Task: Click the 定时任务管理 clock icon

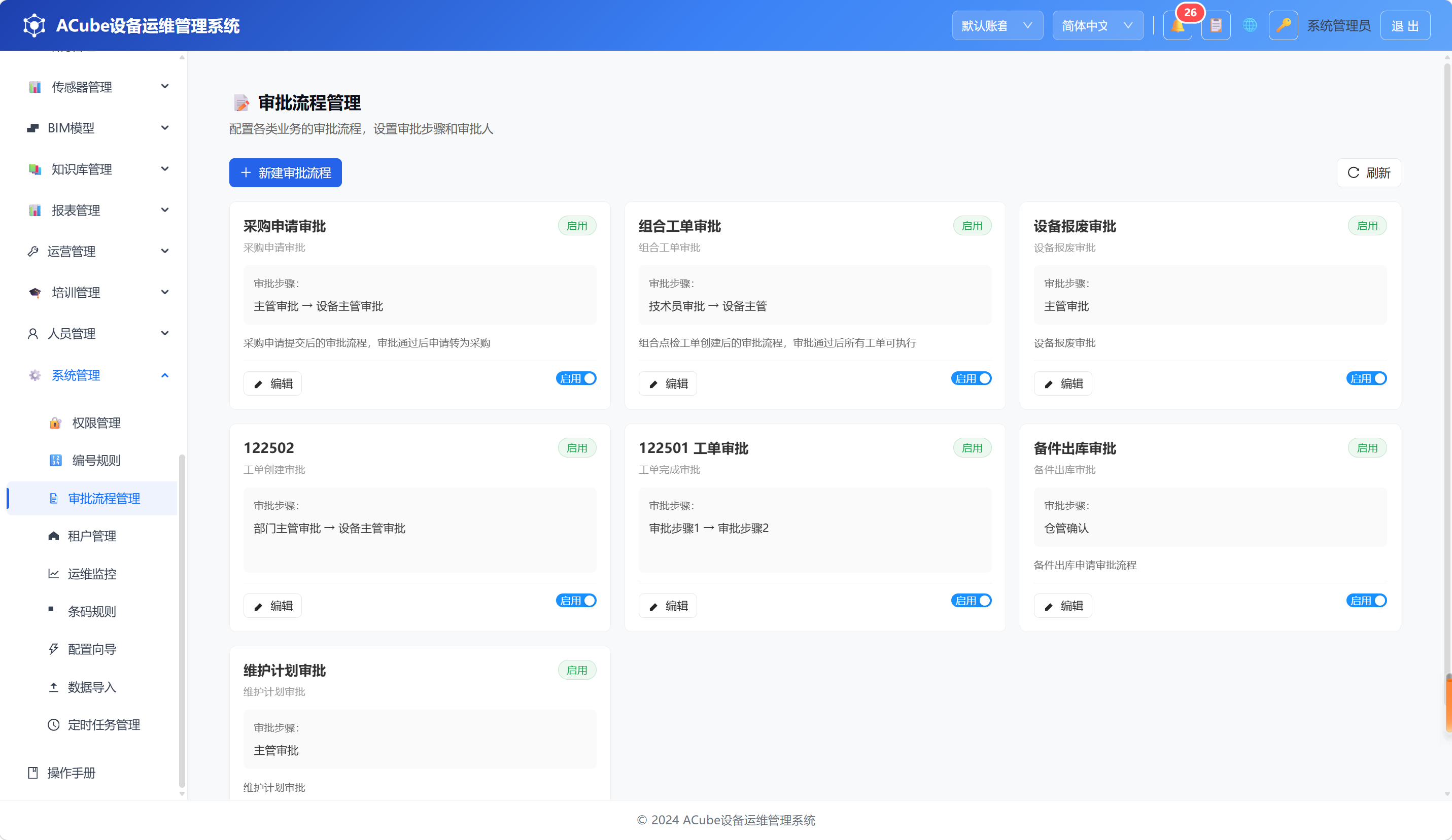Action: click(54, 725)
